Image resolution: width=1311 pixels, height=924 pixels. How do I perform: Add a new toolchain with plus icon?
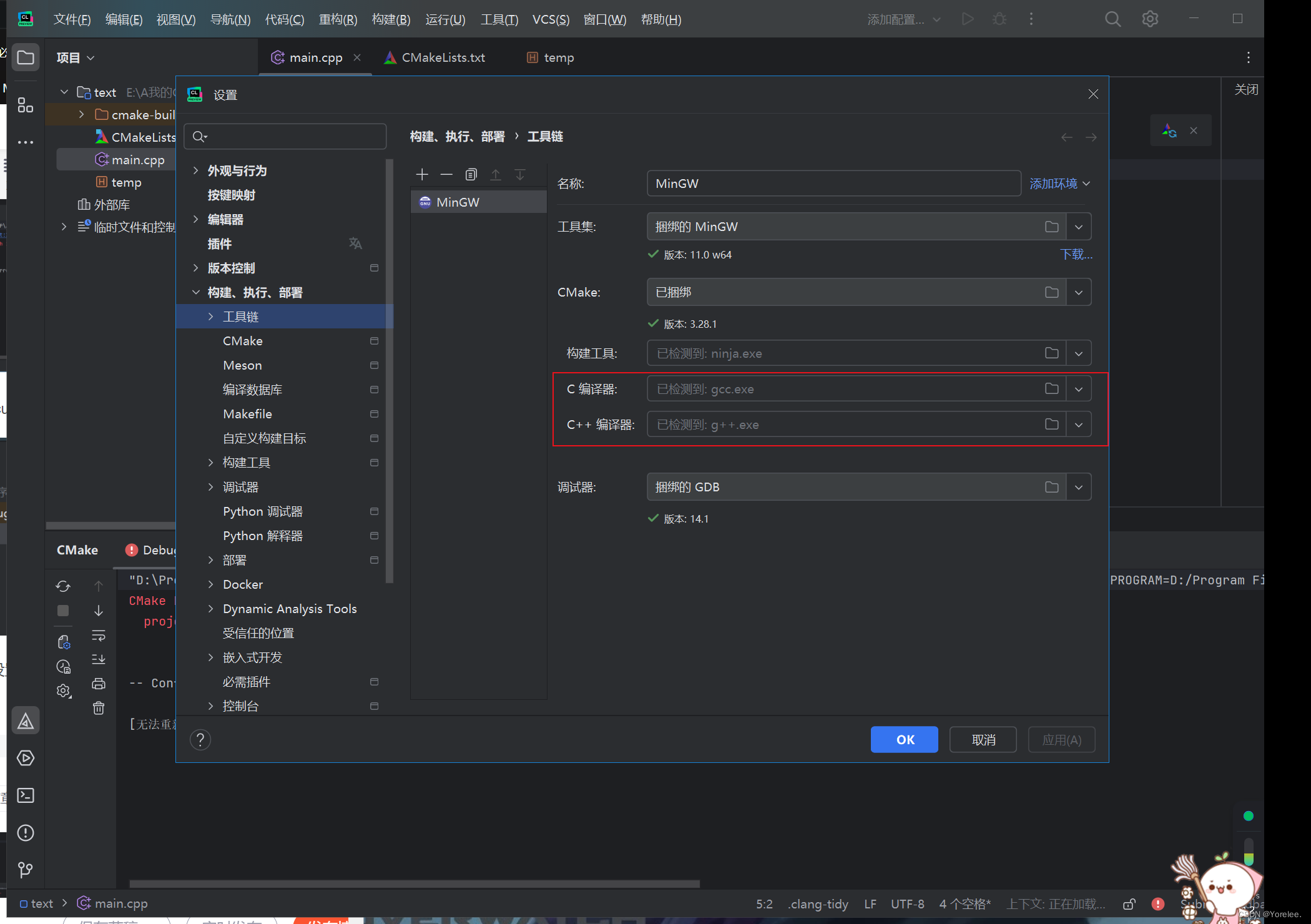(422, 175)
